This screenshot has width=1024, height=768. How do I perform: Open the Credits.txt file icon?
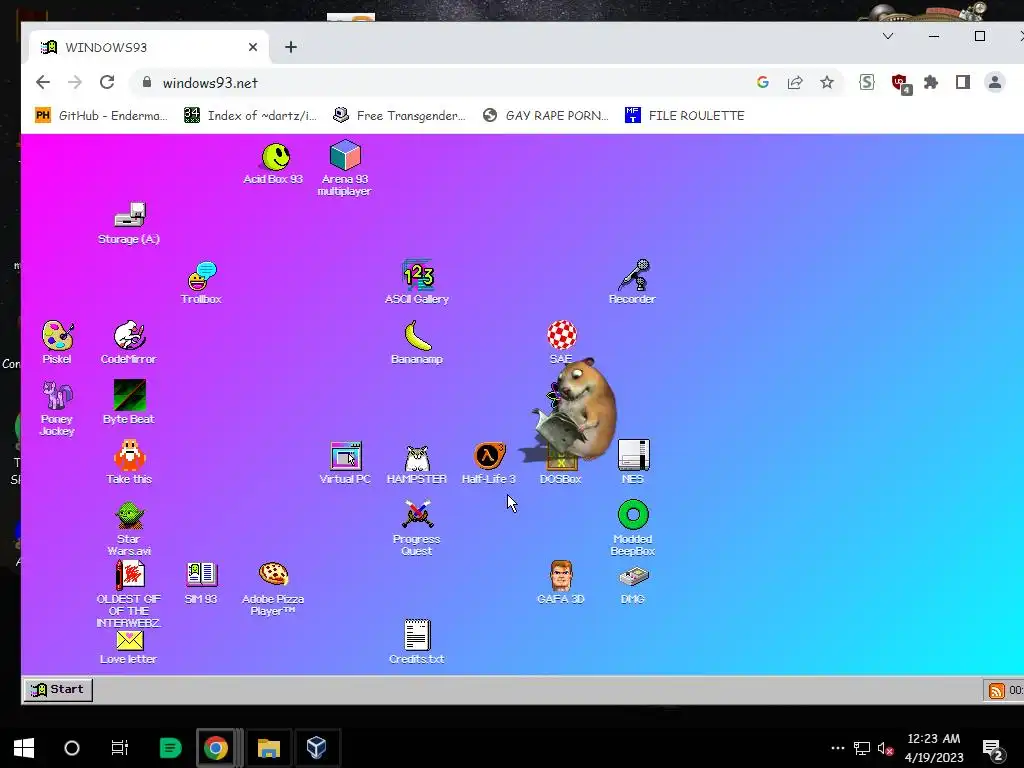(x=417, y=642)
